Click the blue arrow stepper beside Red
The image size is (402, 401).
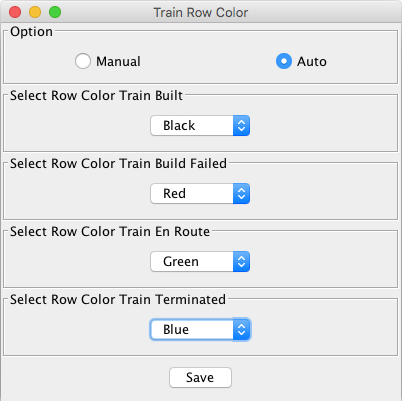(241, 194)
